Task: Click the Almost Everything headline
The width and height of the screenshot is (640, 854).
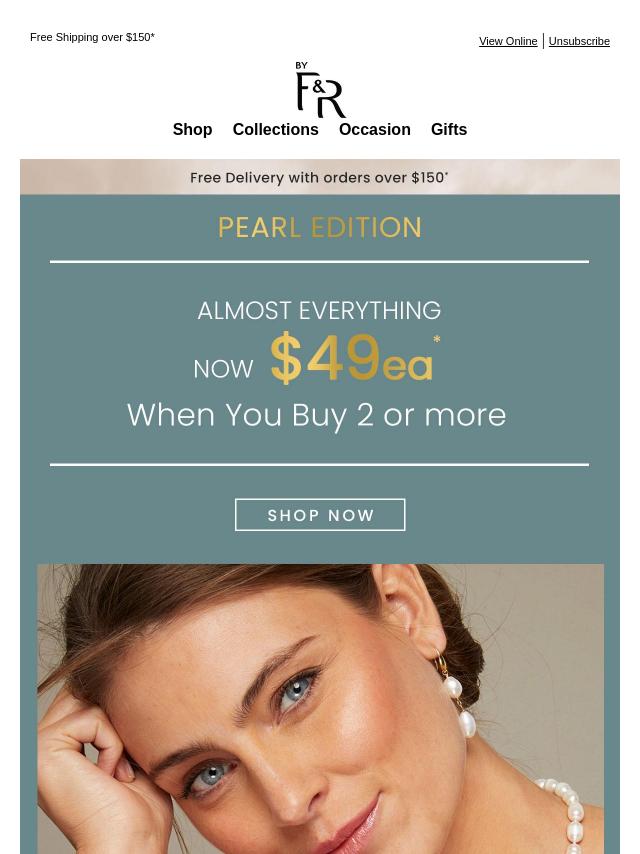Action: point(319,310)
